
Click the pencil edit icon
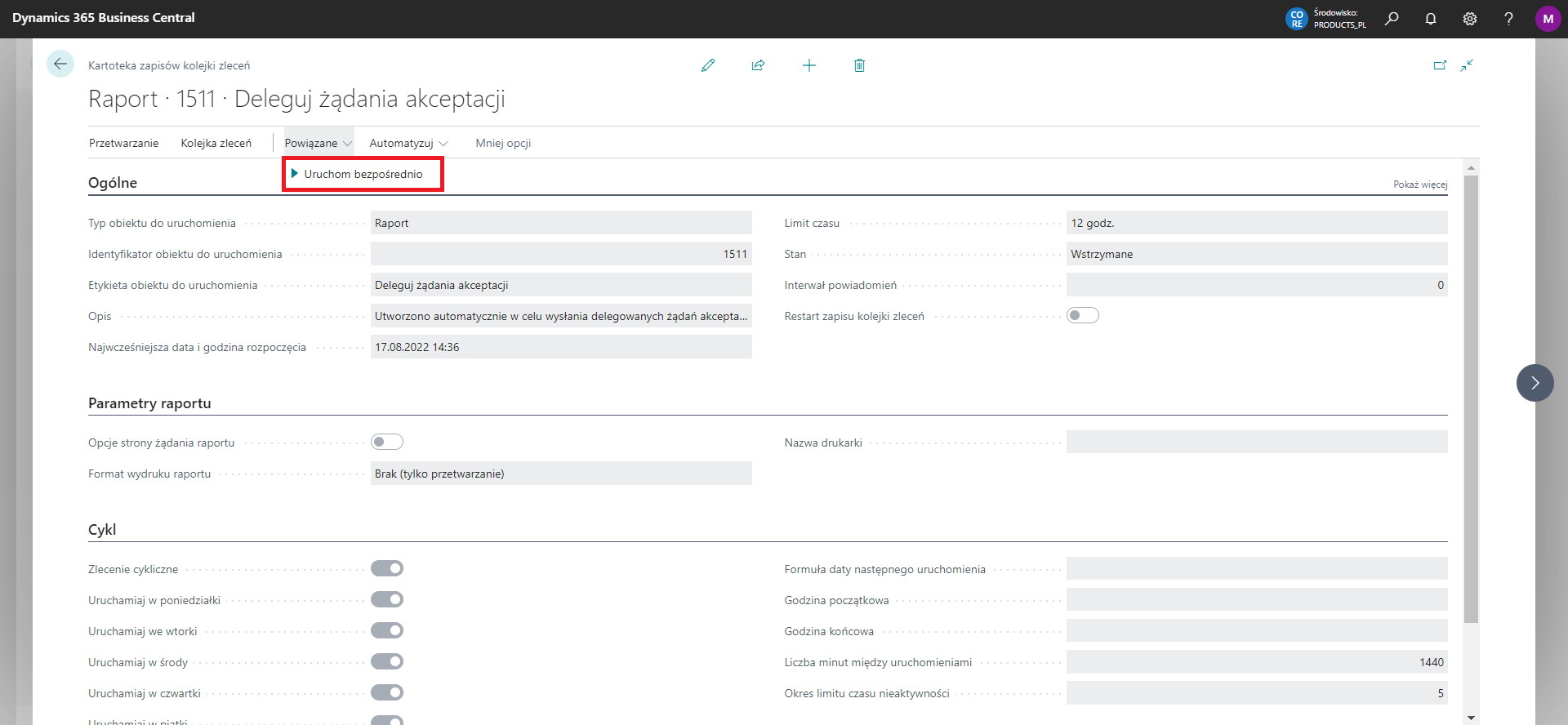pos(708,65)
